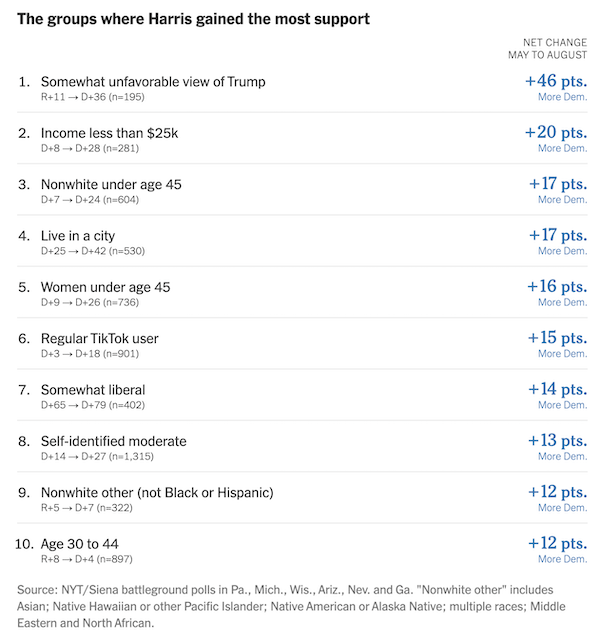Click the source note mentioning NYT/Siena polls
Viewport: 600px width, 641px height.
[x=291, y=606]
